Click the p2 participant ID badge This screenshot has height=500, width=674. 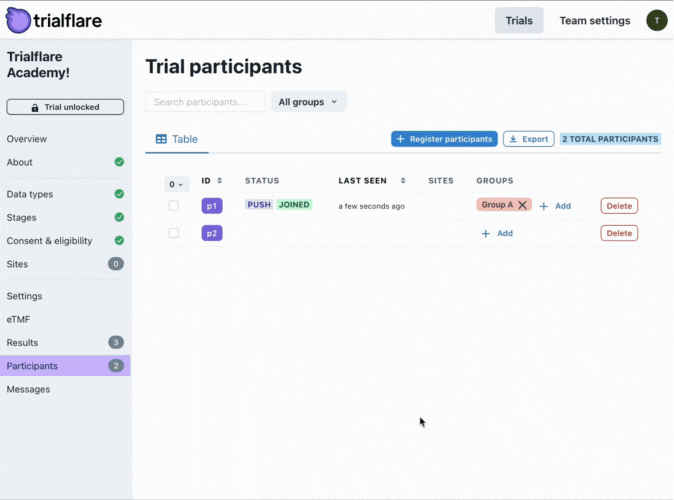(x=212, y=233)
